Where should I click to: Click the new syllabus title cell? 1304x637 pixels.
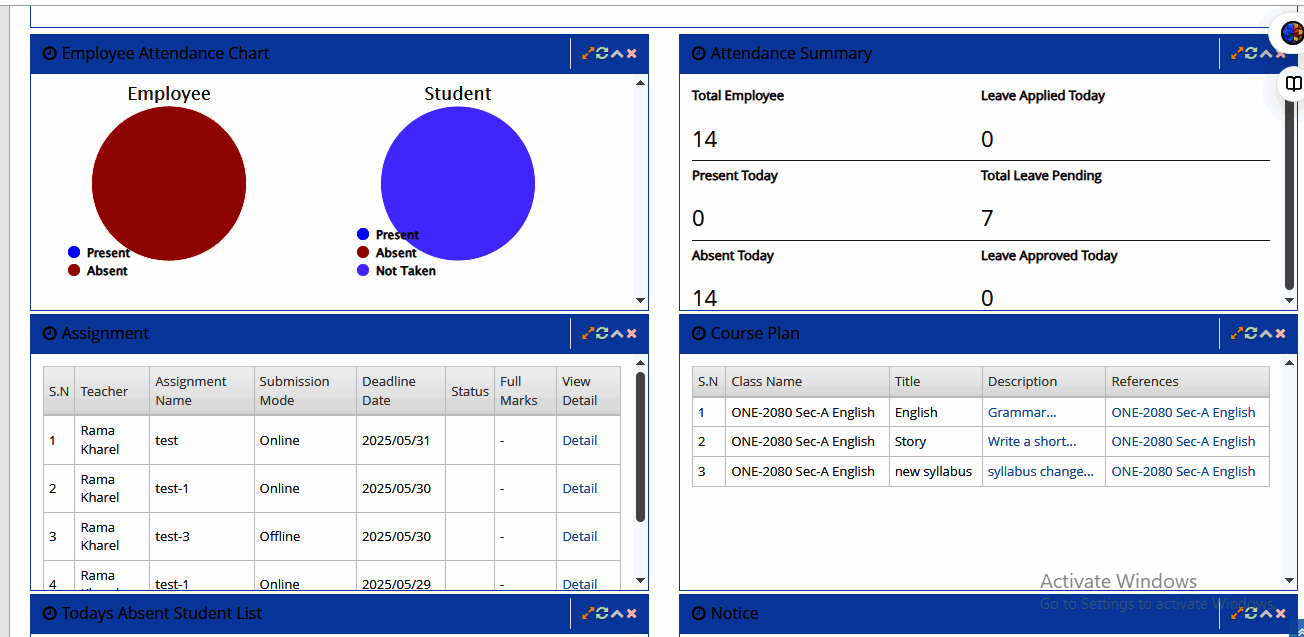[x=935, y=472]
